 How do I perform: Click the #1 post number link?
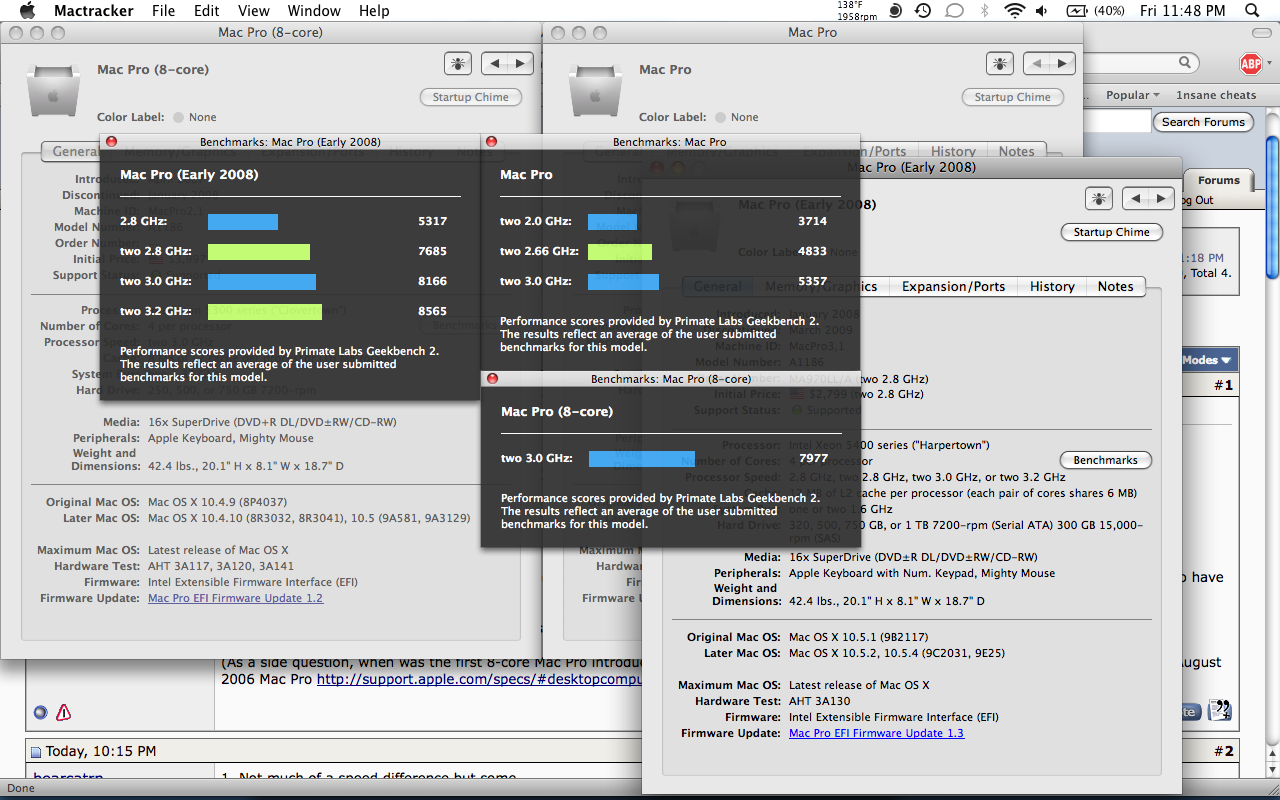tap(1223, 385)
